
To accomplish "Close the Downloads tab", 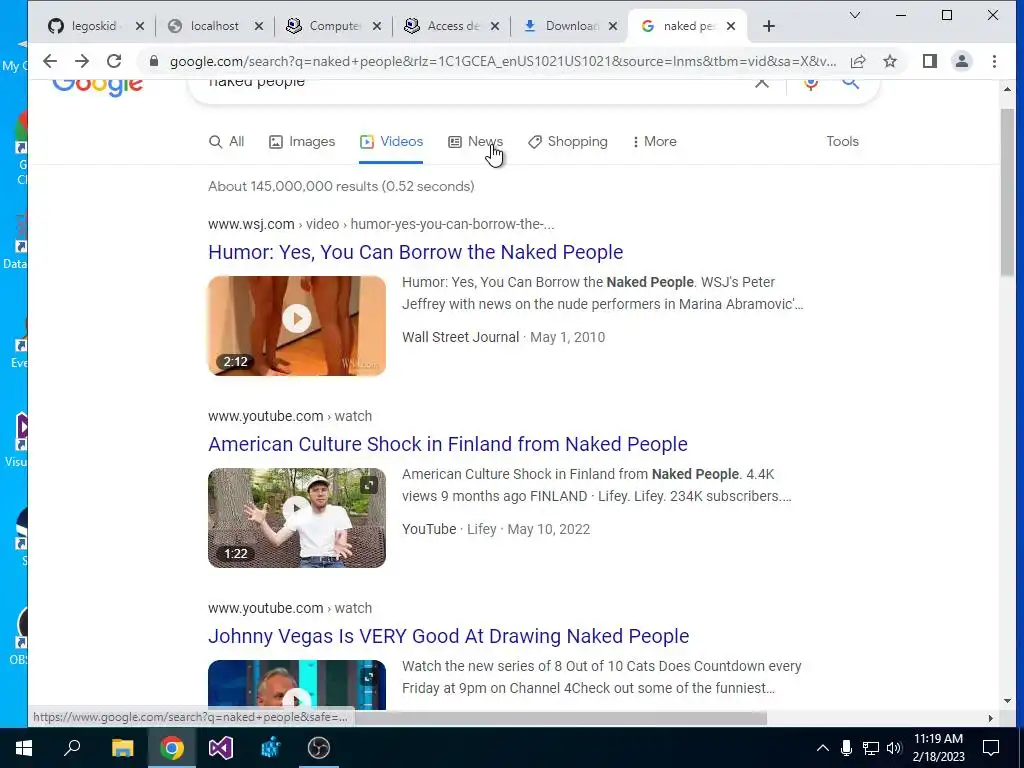I will (x=613, y=26).
